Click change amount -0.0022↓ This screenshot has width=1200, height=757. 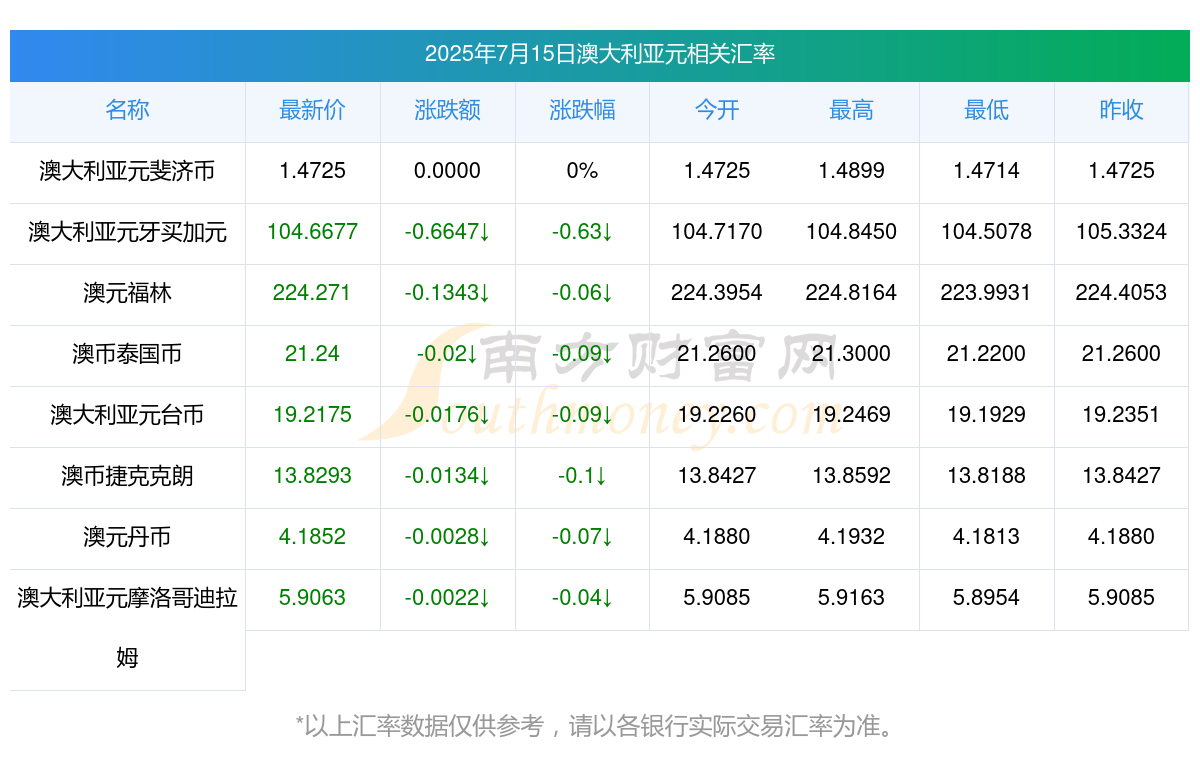click(447, 598)
